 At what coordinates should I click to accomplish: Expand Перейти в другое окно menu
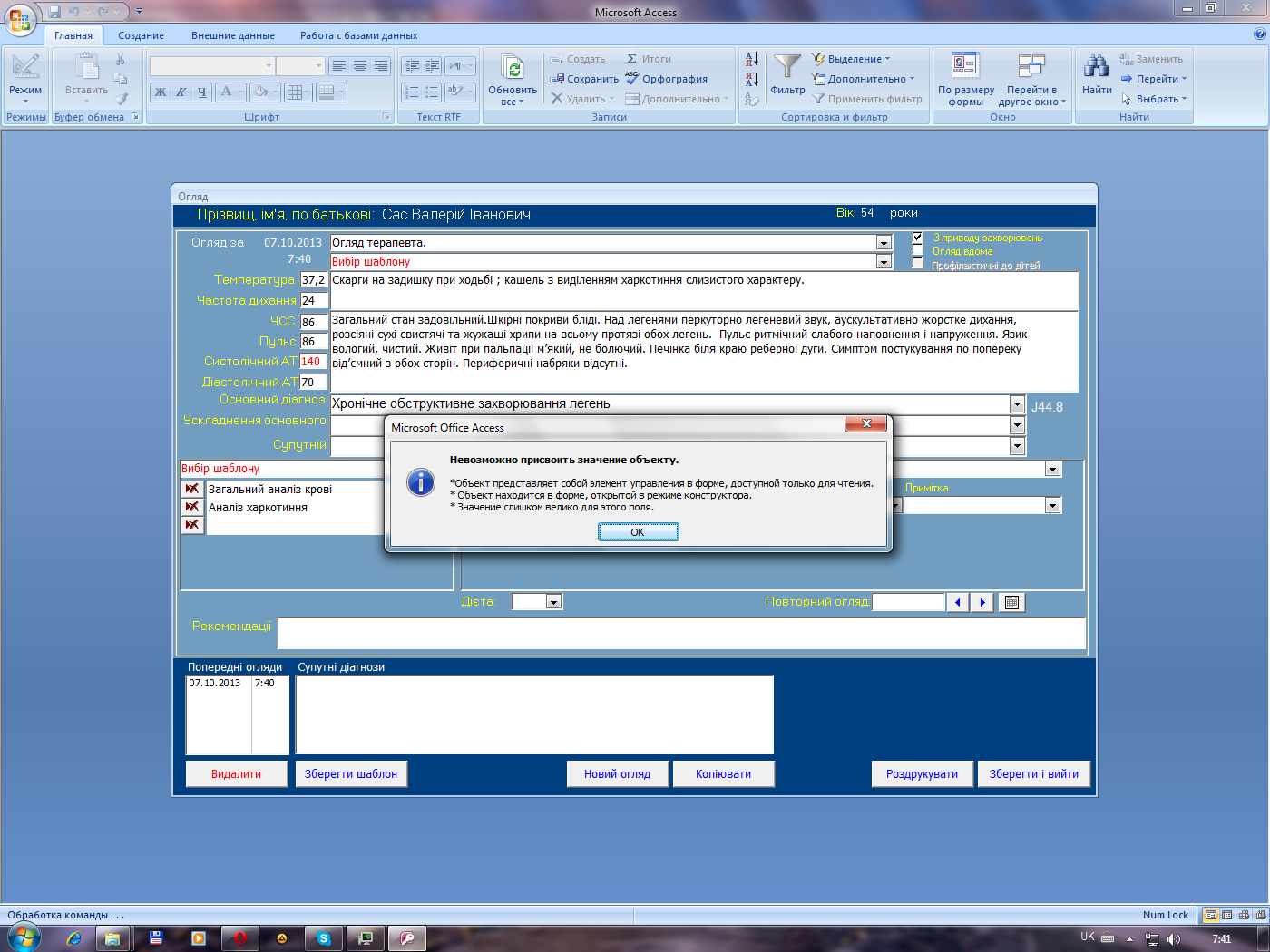1031,95
